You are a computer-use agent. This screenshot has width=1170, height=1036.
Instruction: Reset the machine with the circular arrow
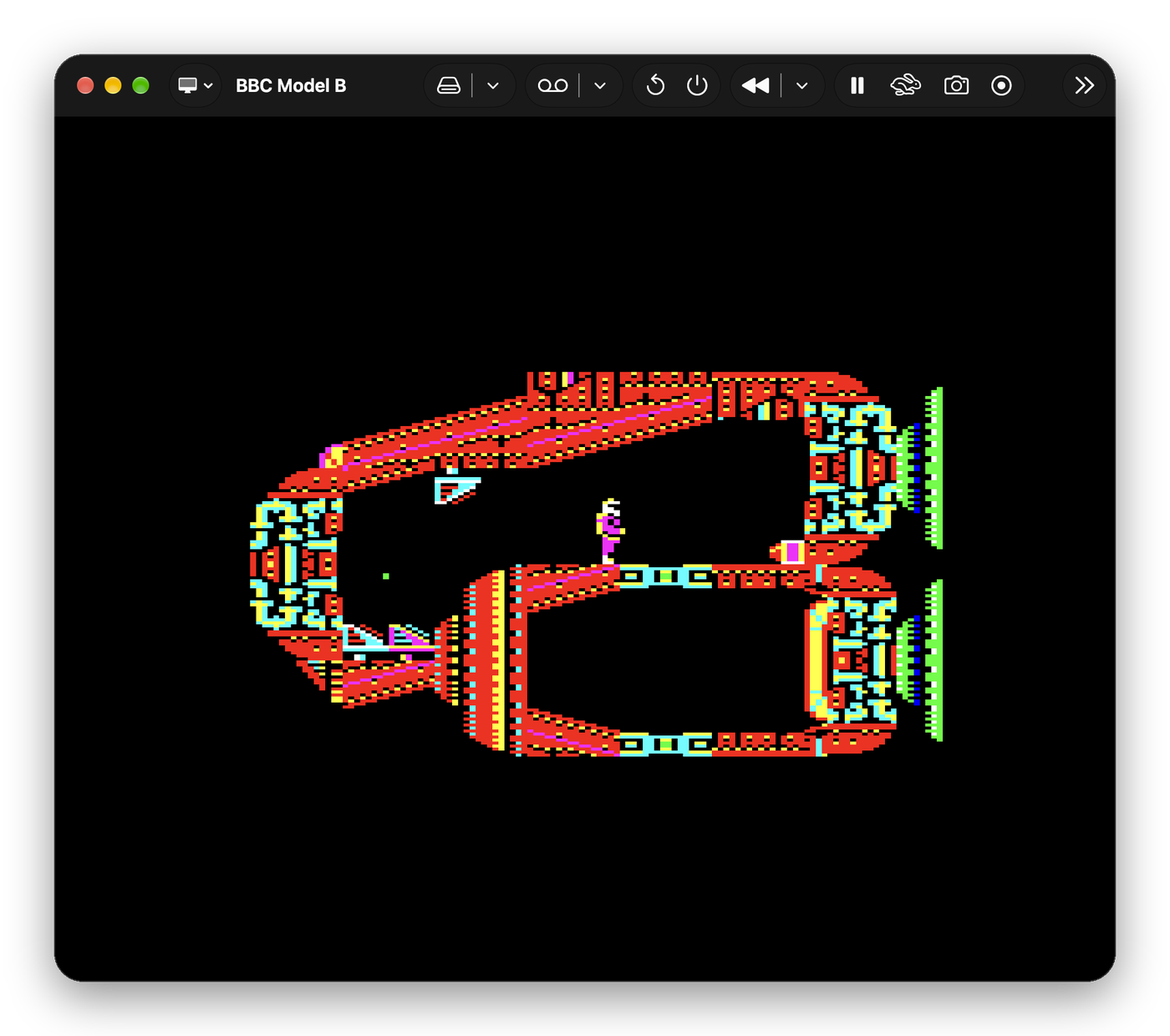656,85
